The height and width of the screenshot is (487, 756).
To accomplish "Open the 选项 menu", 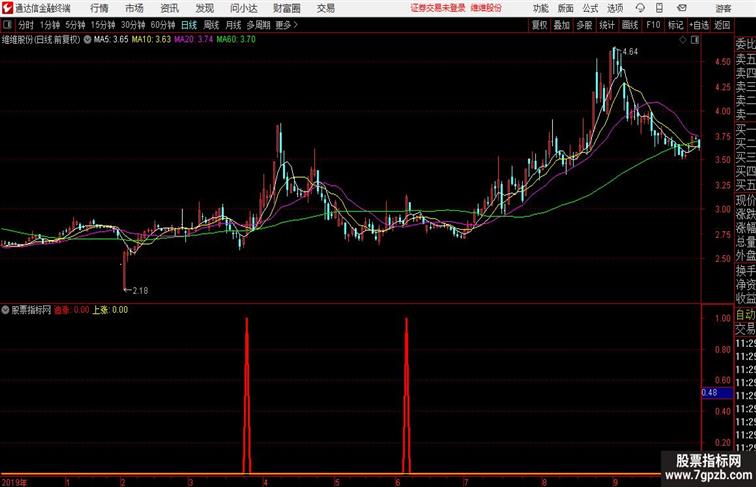I will tap(615, 8).
